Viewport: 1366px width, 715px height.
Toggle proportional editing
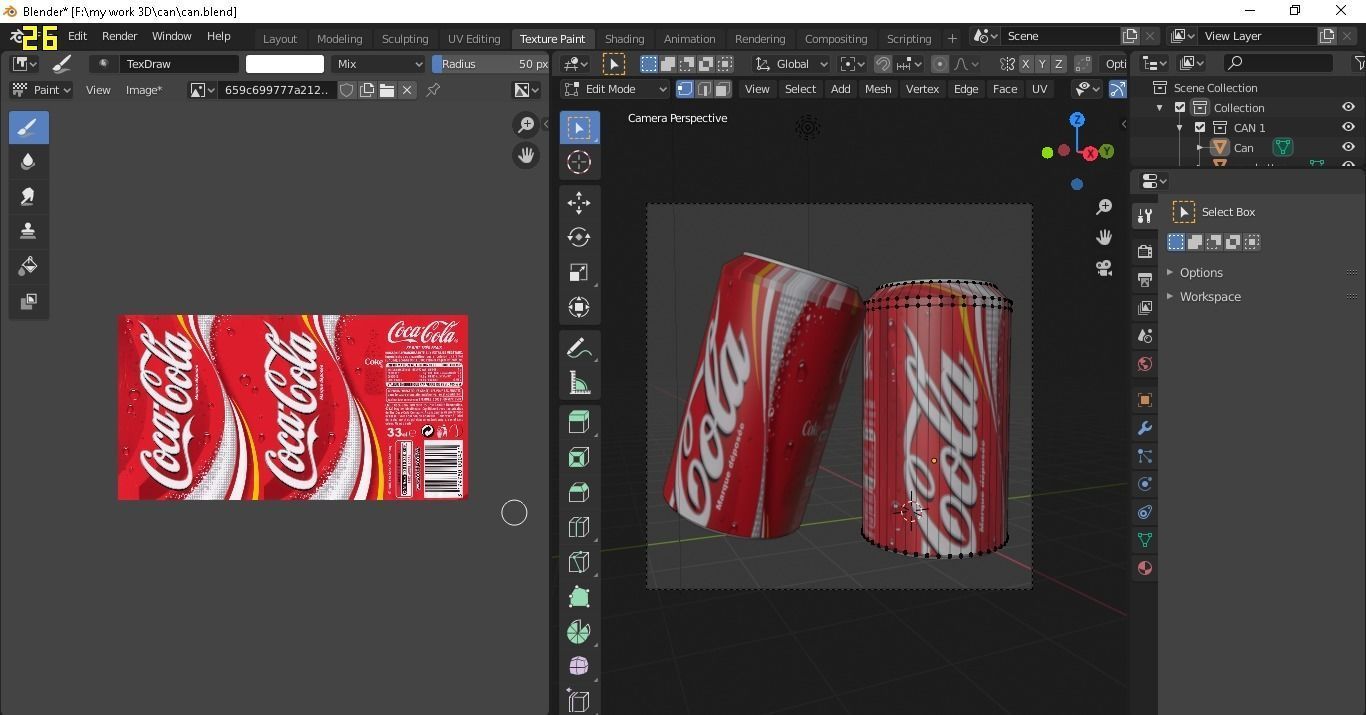939,64
